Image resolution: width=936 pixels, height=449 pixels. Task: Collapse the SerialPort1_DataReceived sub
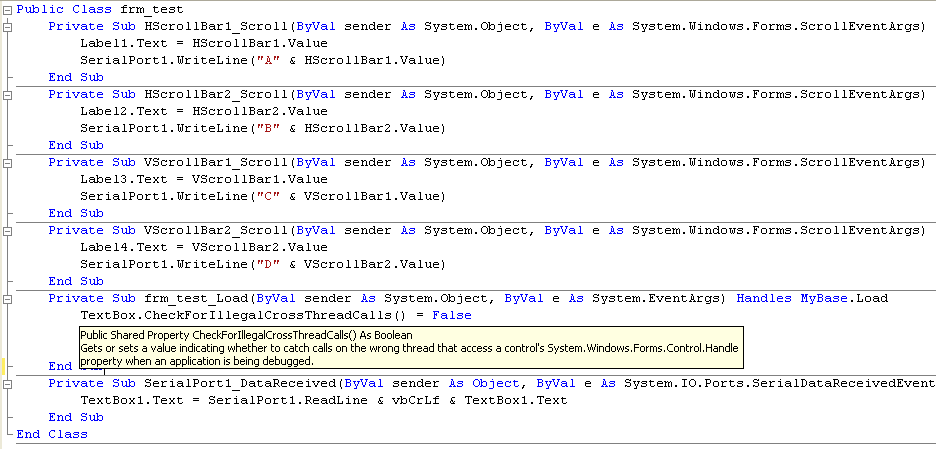coord(8,384)
